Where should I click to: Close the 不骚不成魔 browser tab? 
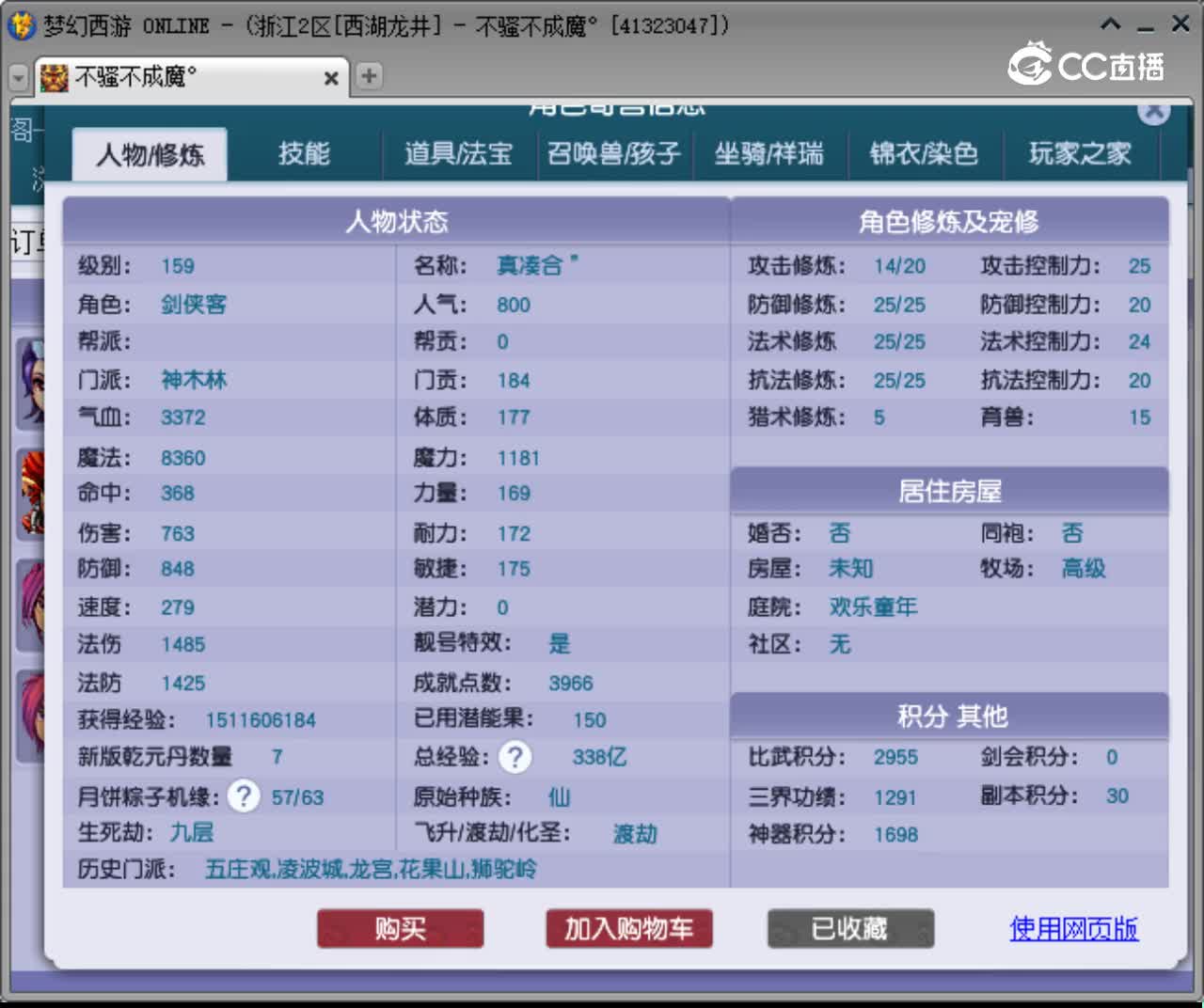point(331,78)
